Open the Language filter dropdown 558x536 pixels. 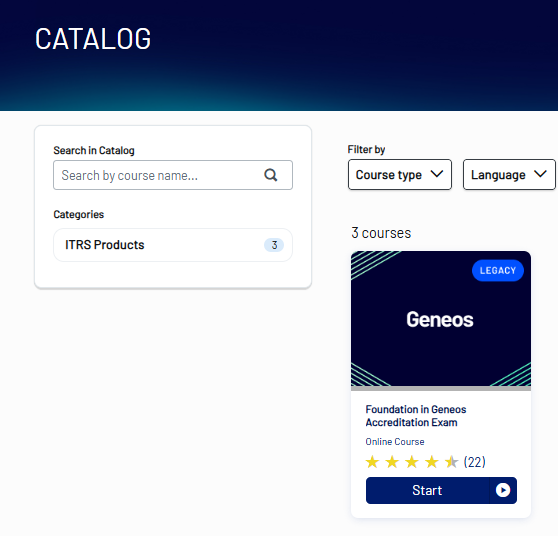[509, 174]
